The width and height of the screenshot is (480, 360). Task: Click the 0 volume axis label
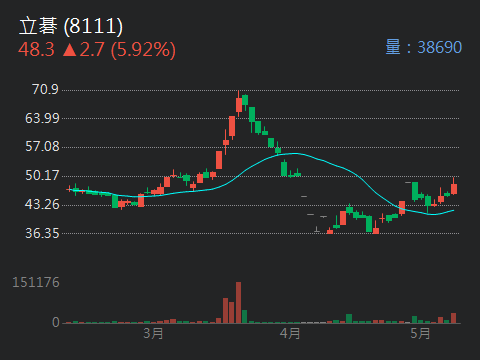pyautogui.click(x=56, y=322)
